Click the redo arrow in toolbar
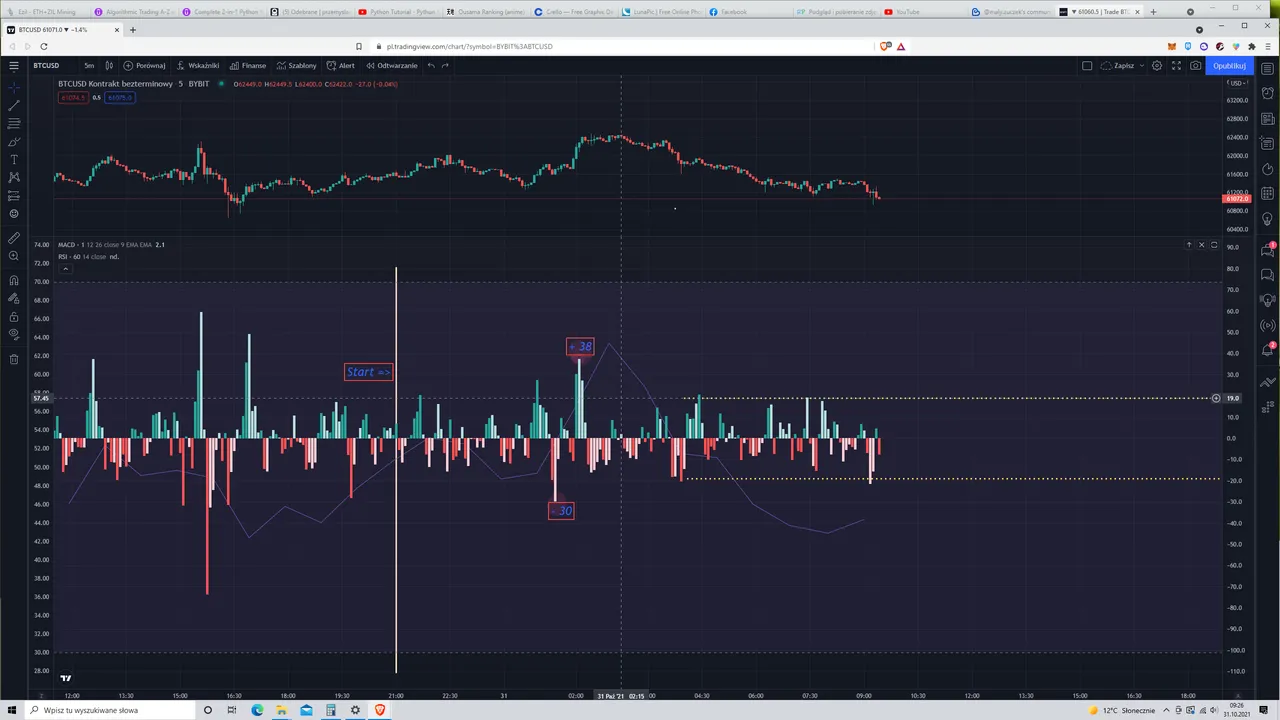1280x720 pixels. 445,65
